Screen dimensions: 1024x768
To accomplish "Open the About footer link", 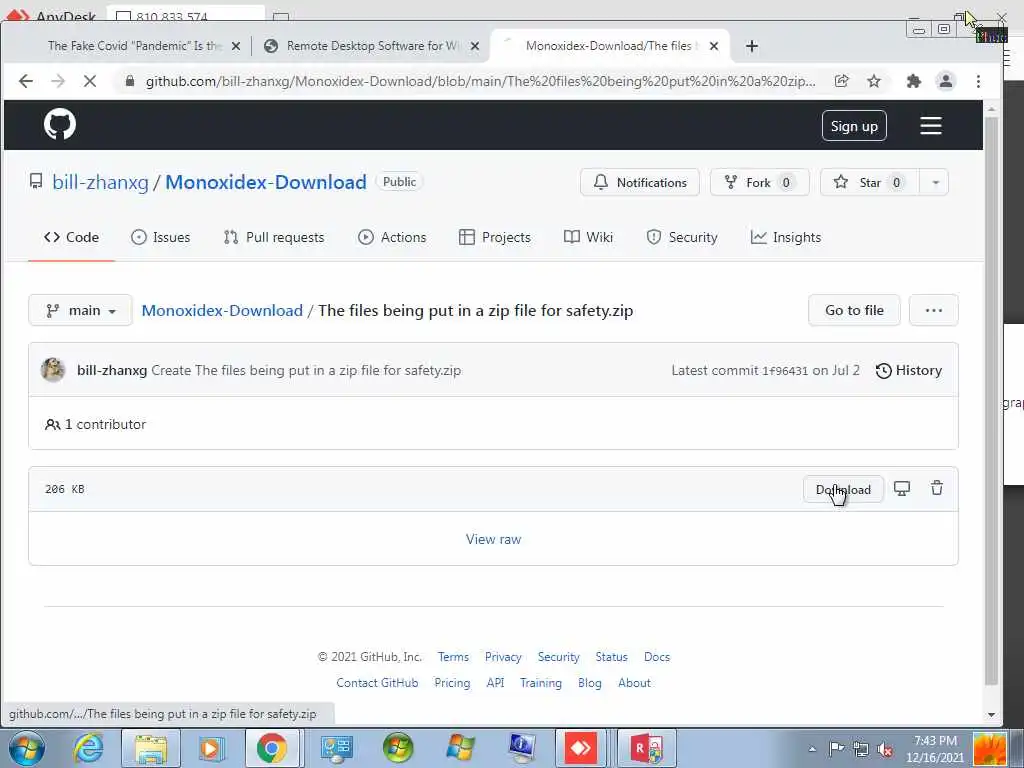I will point(634,682).
